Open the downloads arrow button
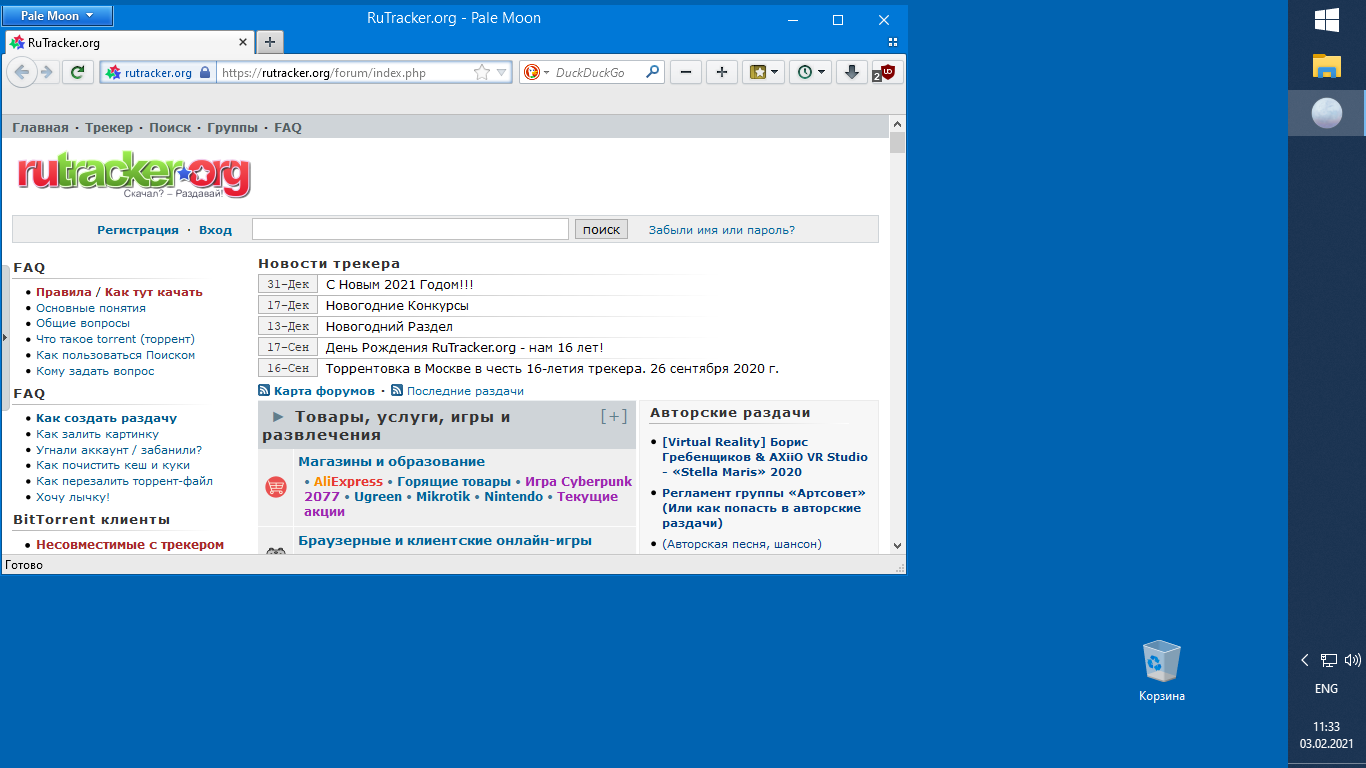The image size is (1366, 768). point(852,72)
